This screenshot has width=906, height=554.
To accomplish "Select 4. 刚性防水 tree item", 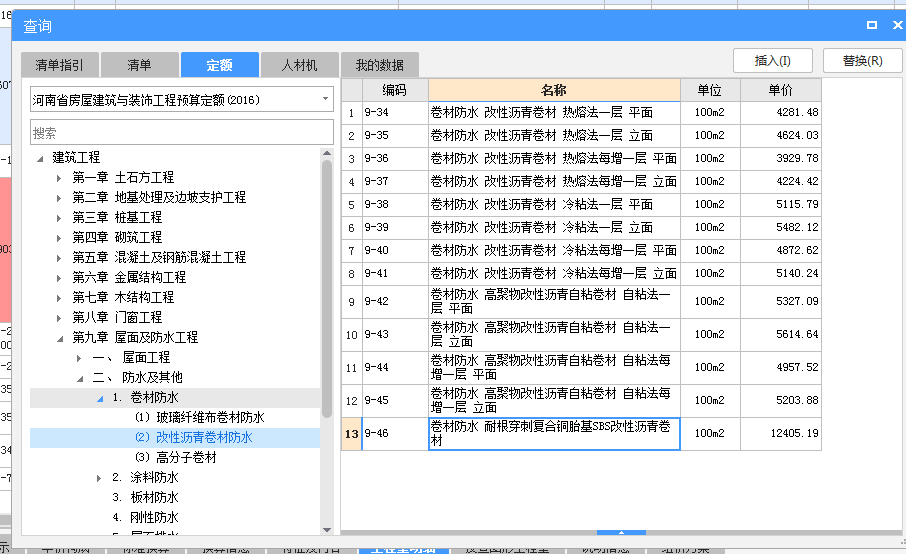I will tap(146, 517).
